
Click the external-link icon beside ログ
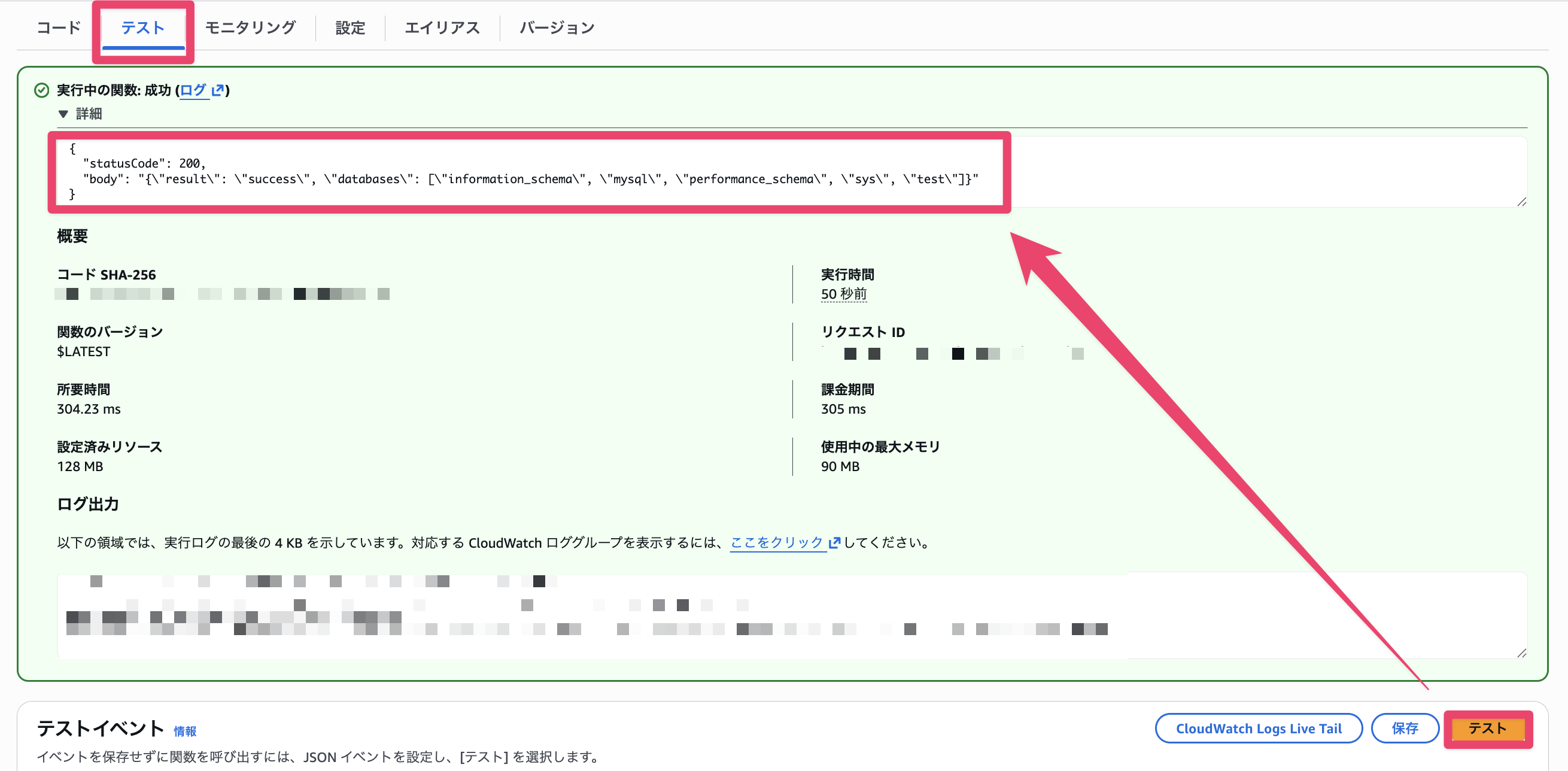(x=218, y=90)
